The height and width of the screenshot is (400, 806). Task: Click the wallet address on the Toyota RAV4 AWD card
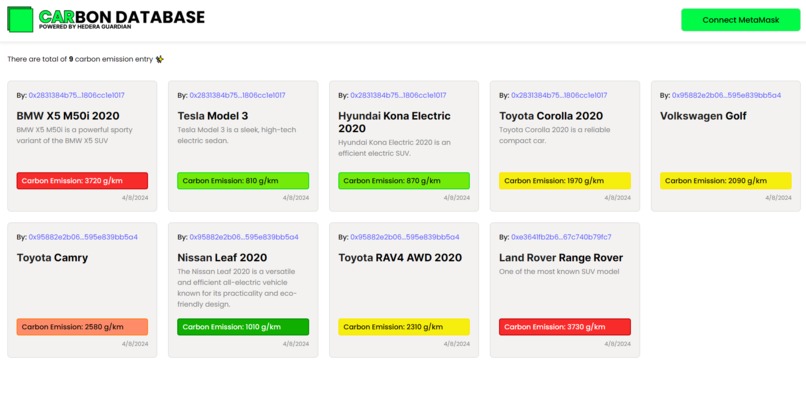405,237
